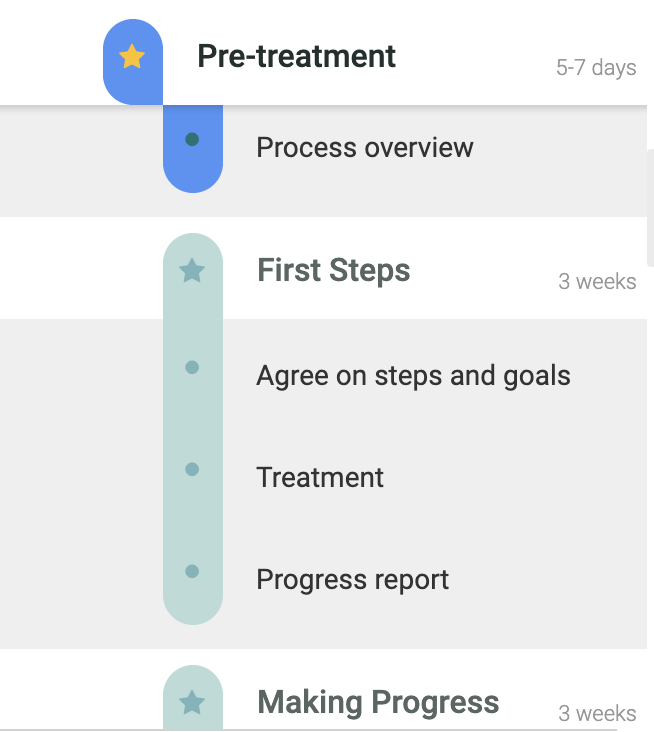Select the dot marker for Agree on steps and goals
Screen dimensions: 654x732
pos(192,367)
